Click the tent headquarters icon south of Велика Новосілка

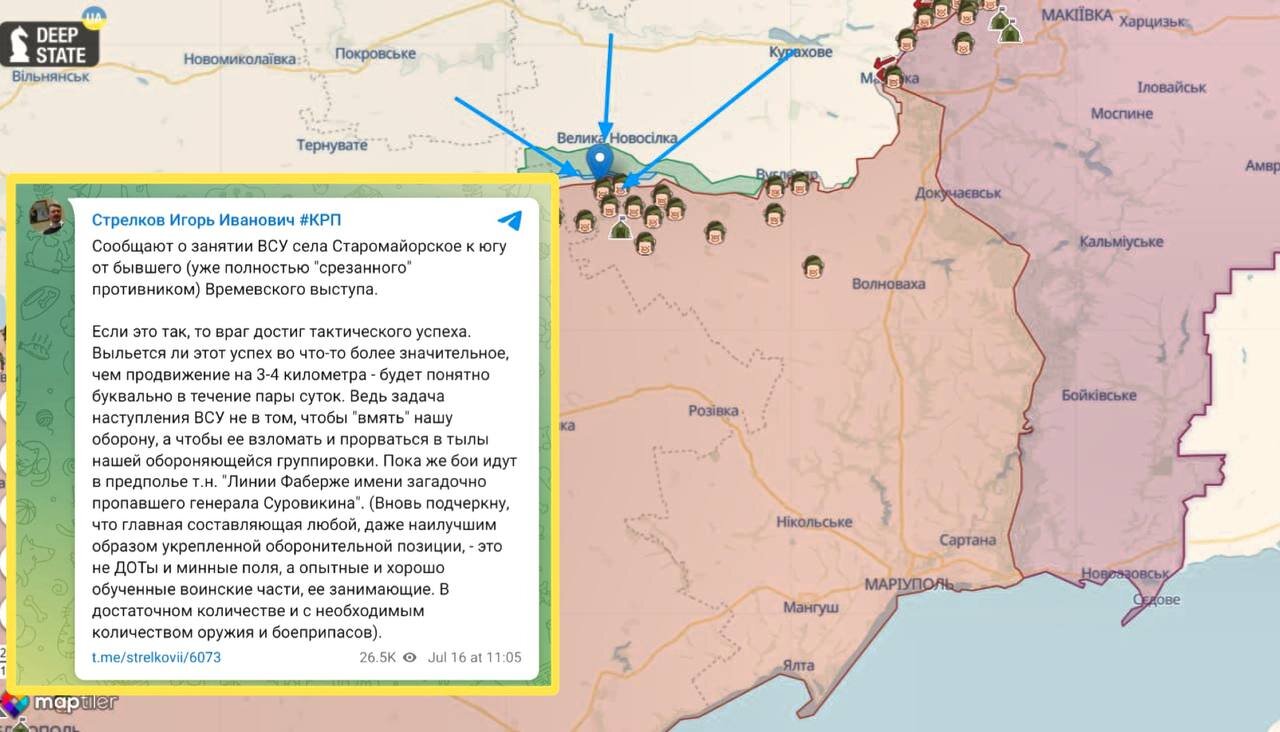pos(620,230)
